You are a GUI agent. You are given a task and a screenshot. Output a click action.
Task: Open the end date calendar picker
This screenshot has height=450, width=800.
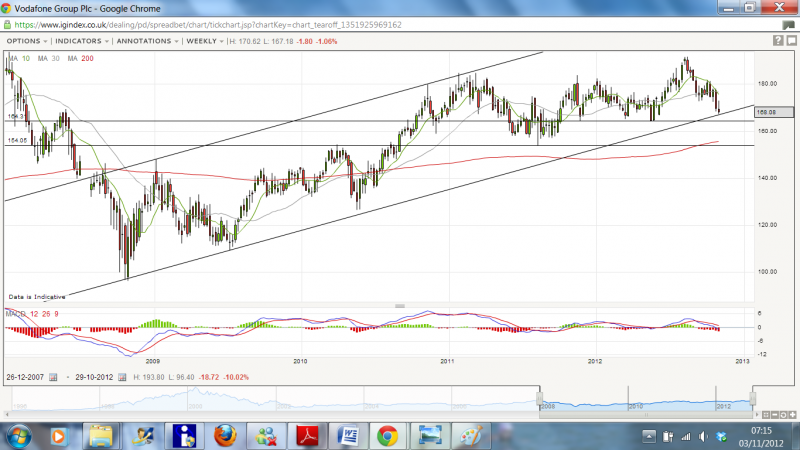pyautogui.click(x=122, y=377)
